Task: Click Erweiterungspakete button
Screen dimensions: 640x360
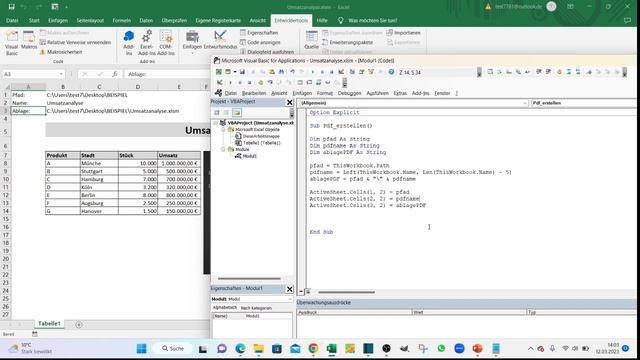Action: [347, 42]
